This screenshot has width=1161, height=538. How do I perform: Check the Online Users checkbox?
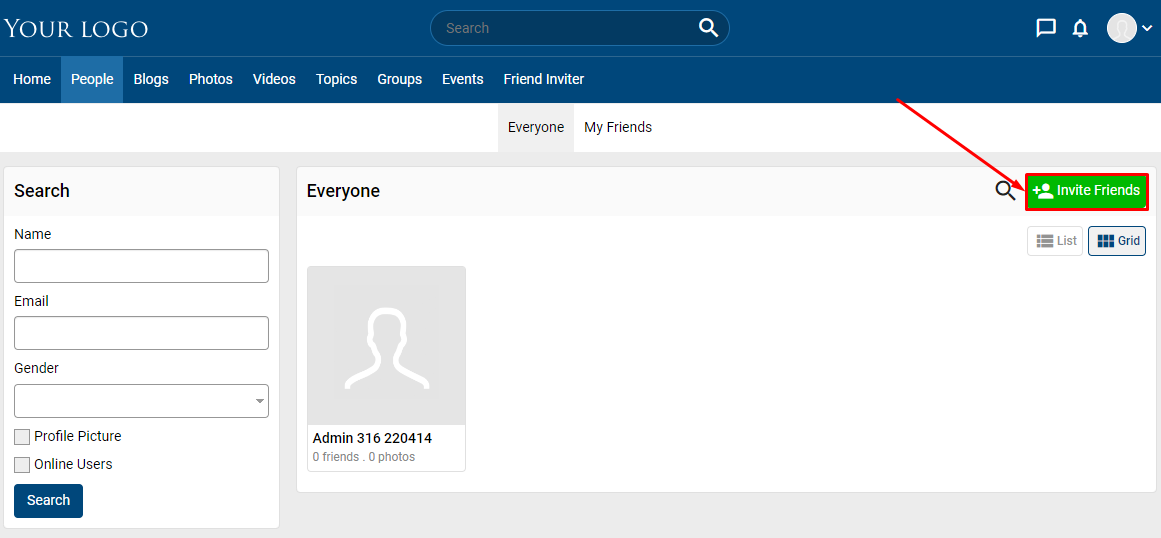click(22, 465)
